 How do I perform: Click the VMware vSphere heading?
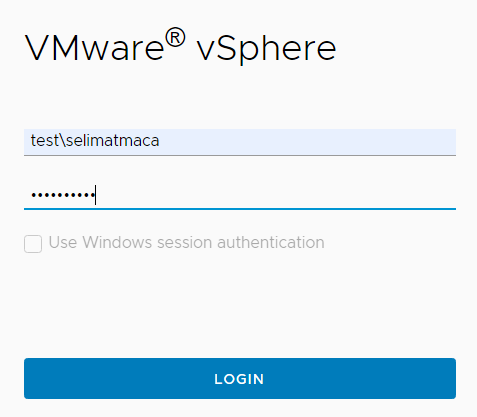coord(180,47)
